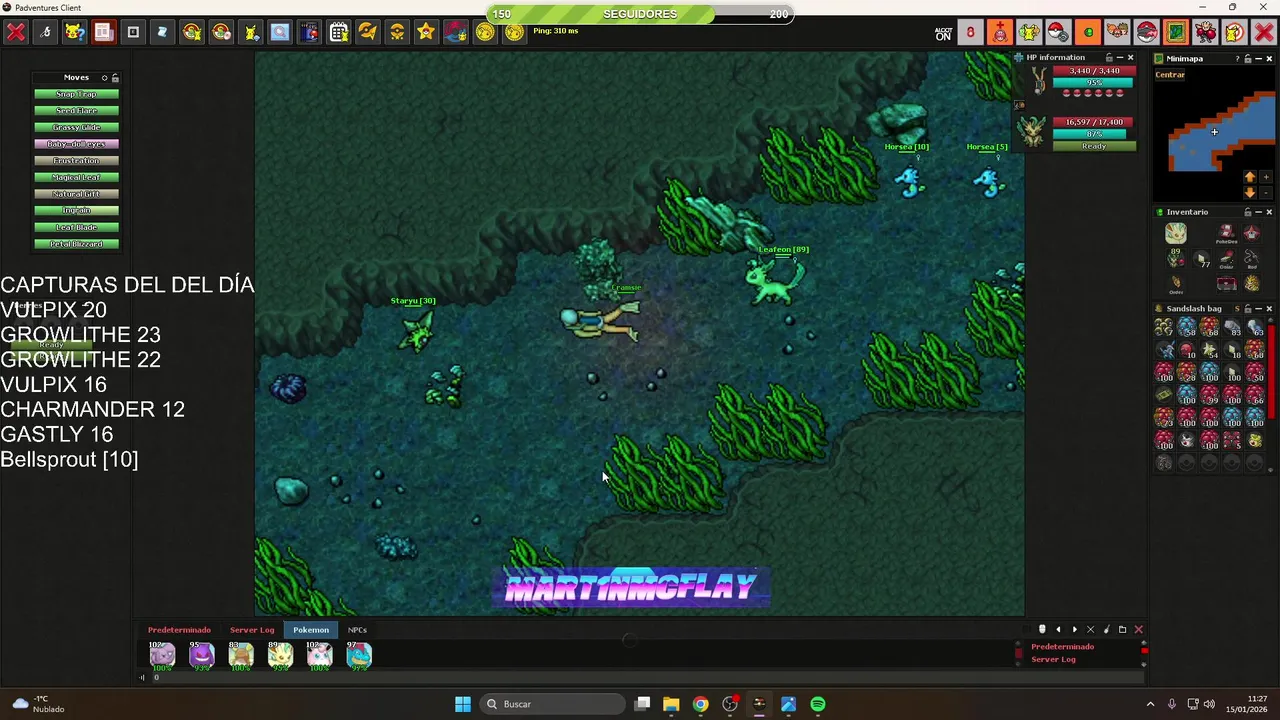This screenshot has width=1280, height=720.
Task: Toggle lock on the HP information panel
Action: 1108,58
